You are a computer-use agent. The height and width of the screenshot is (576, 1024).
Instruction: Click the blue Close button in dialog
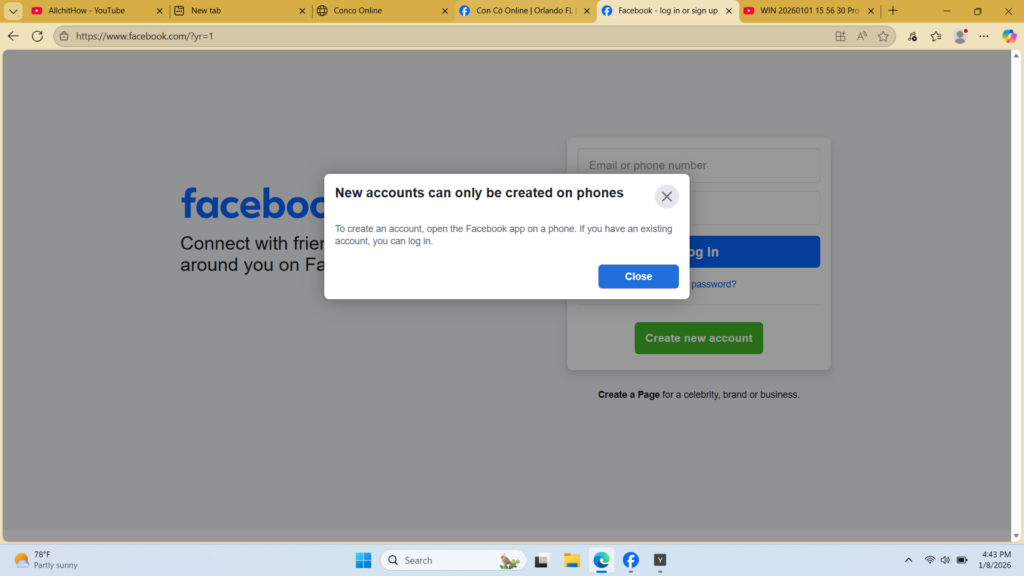[638, 276]
